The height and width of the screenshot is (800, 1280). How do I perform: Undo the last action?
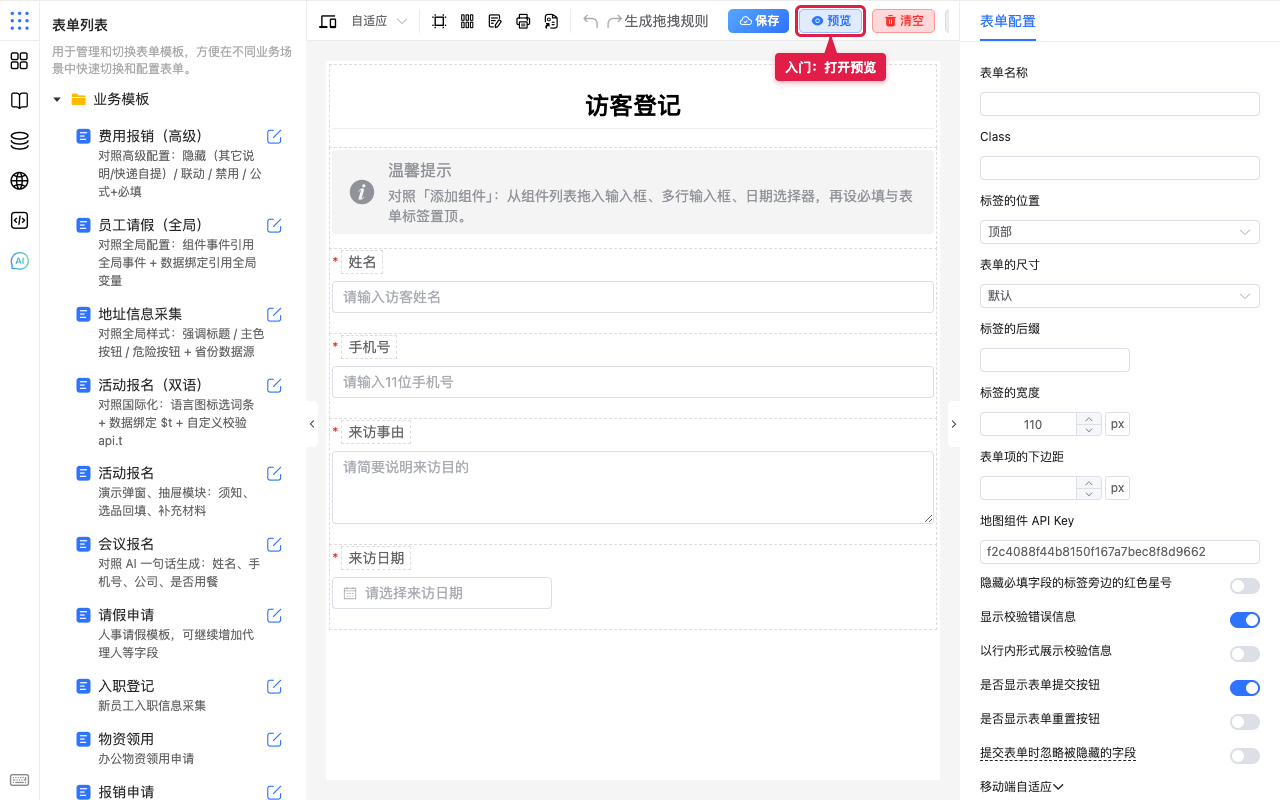pyautogui.click(x=591, y=21)
